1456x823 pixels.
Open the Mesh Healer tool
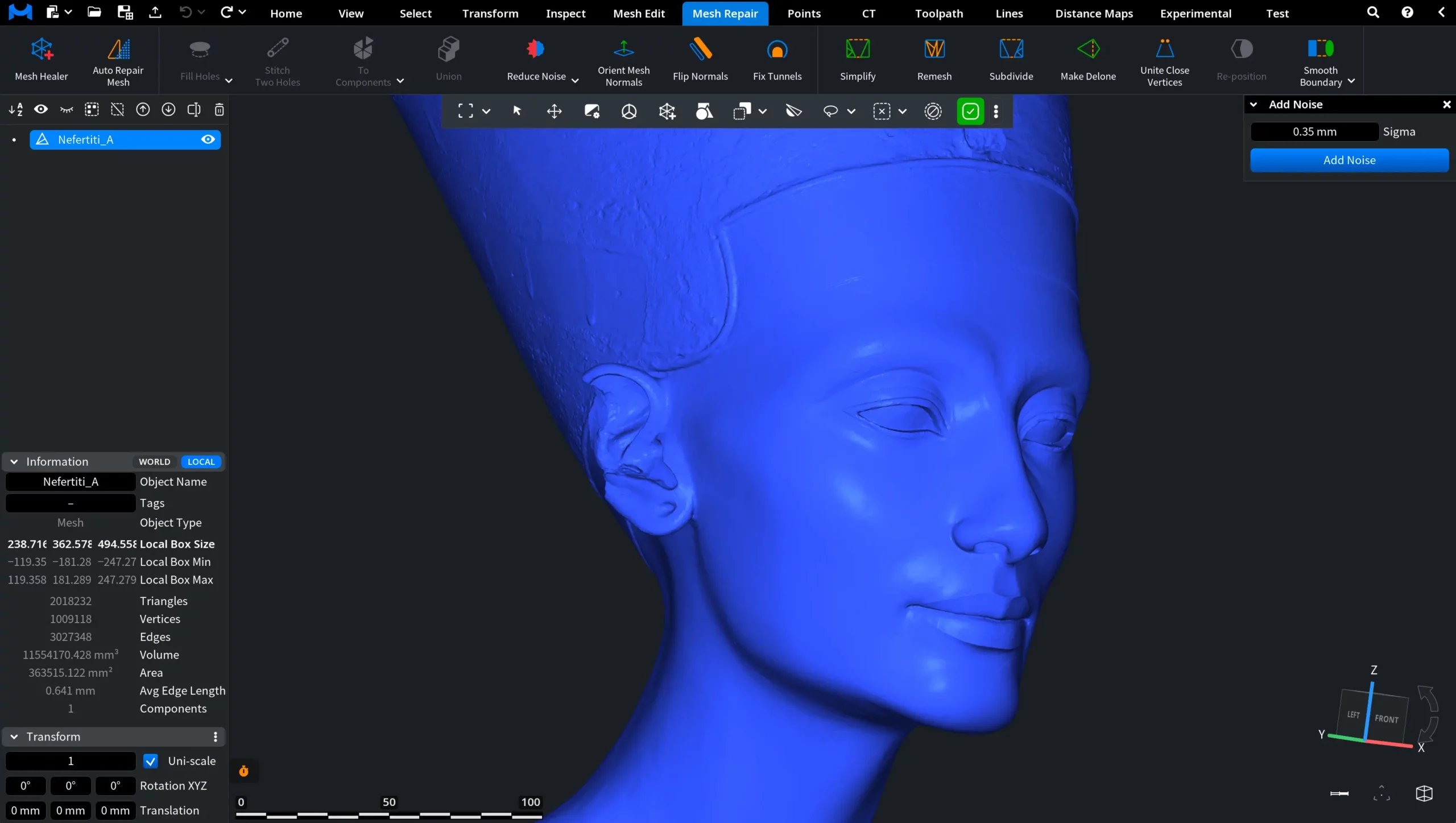point(42,59)
